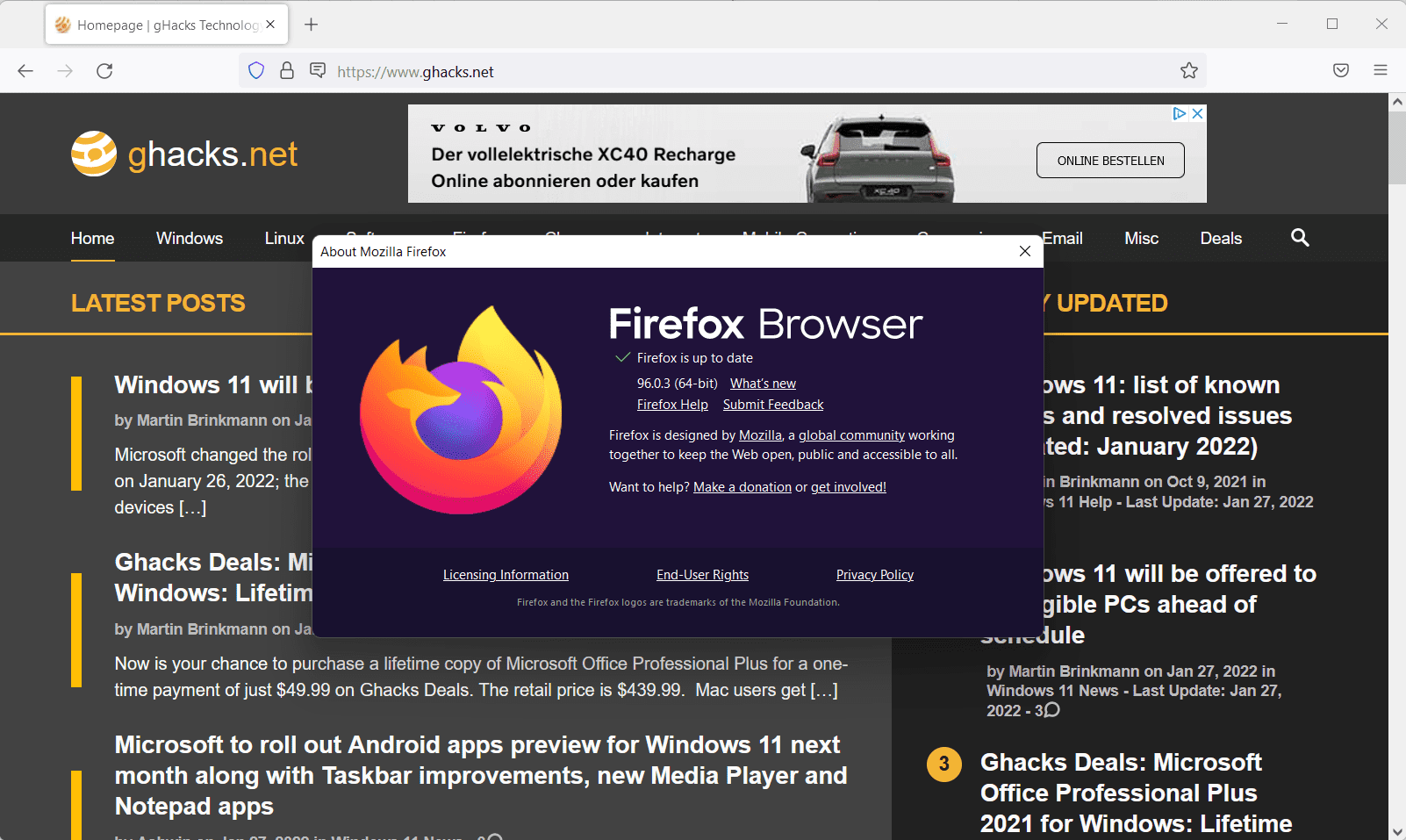The image size is (1406, 840).
Task: Open the Home menu item
Action: pyautogui.click(x=93, y=238)
